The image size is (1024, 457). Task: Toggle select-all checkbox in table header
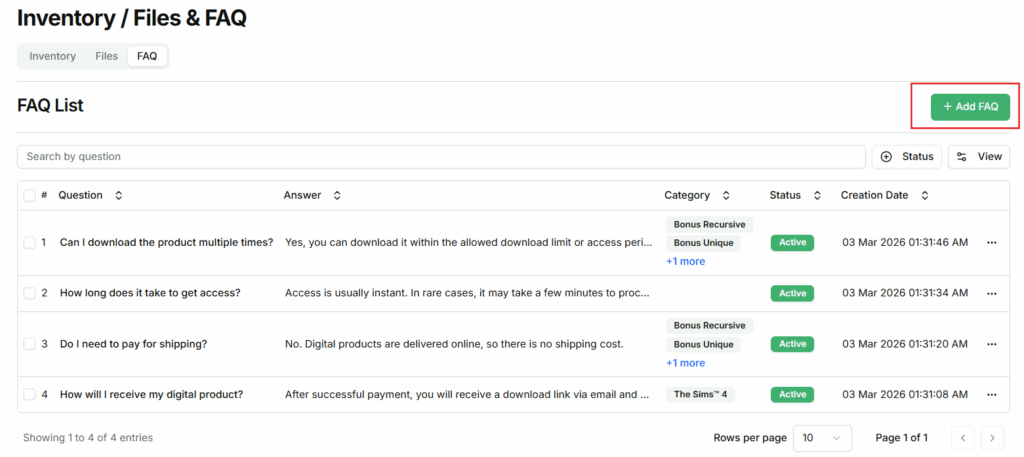[29, 196]
